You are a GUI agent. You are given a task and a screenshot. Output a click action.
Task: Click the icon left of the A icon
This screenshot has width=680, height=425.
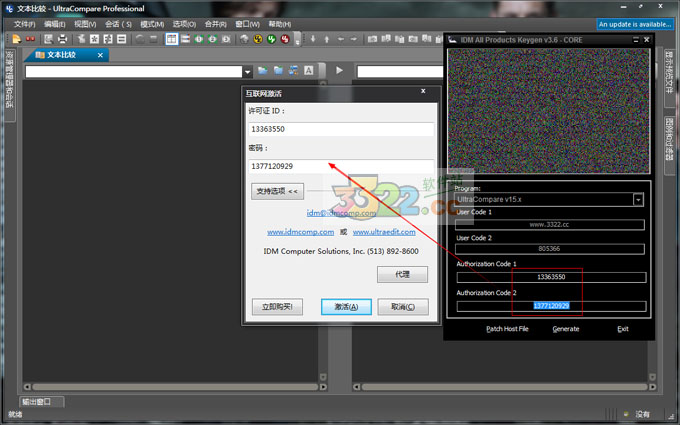(x=294, y=70)
